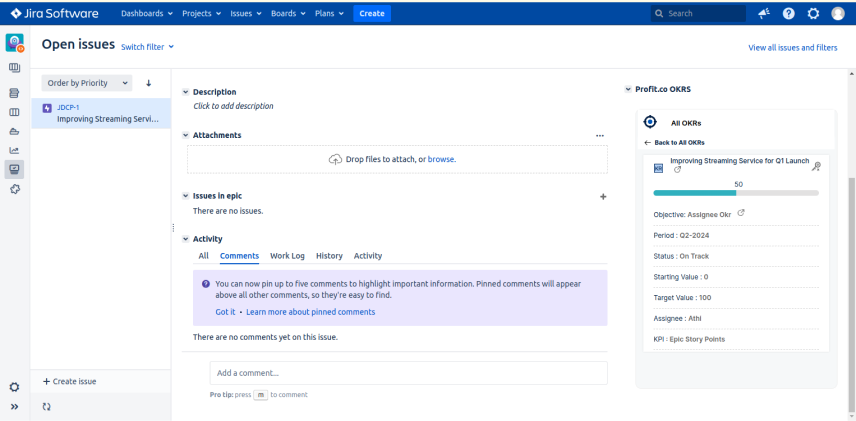
Task: Open the Boards dropdown menu
Action: pyautogui.click(x=288, y=14)
